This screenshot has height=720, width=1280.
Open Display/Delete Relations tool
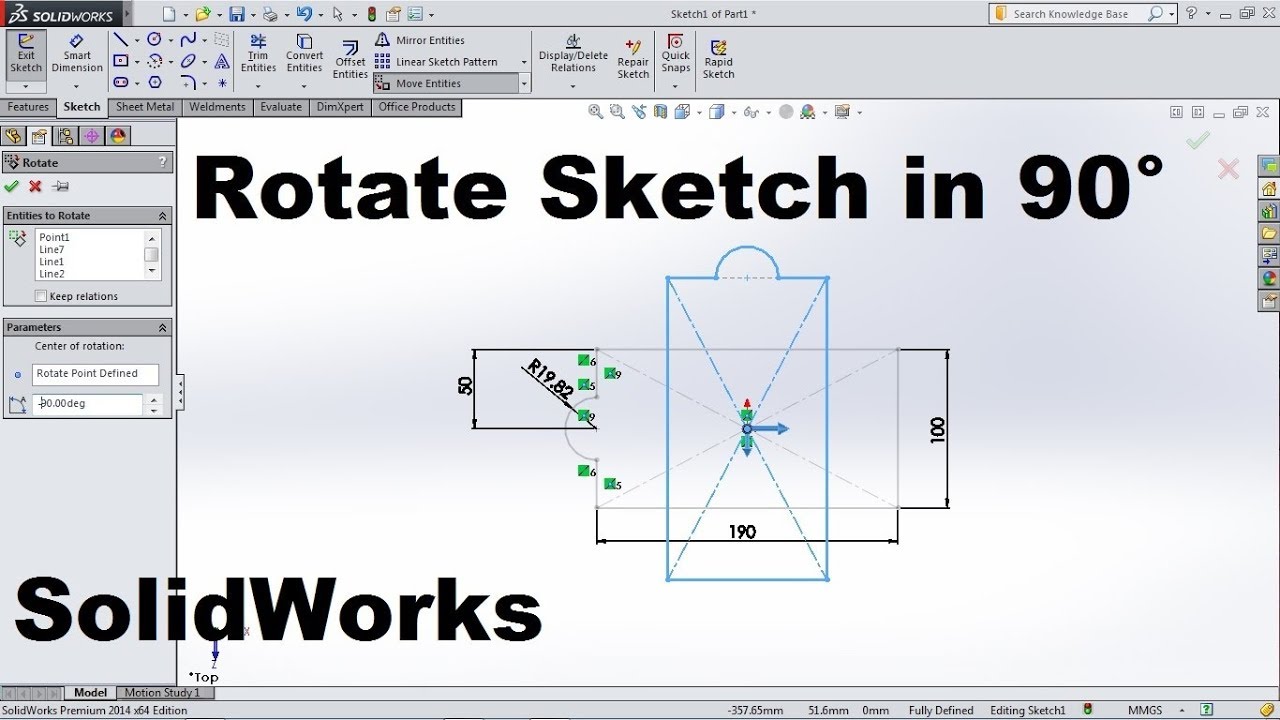point(573,54)
